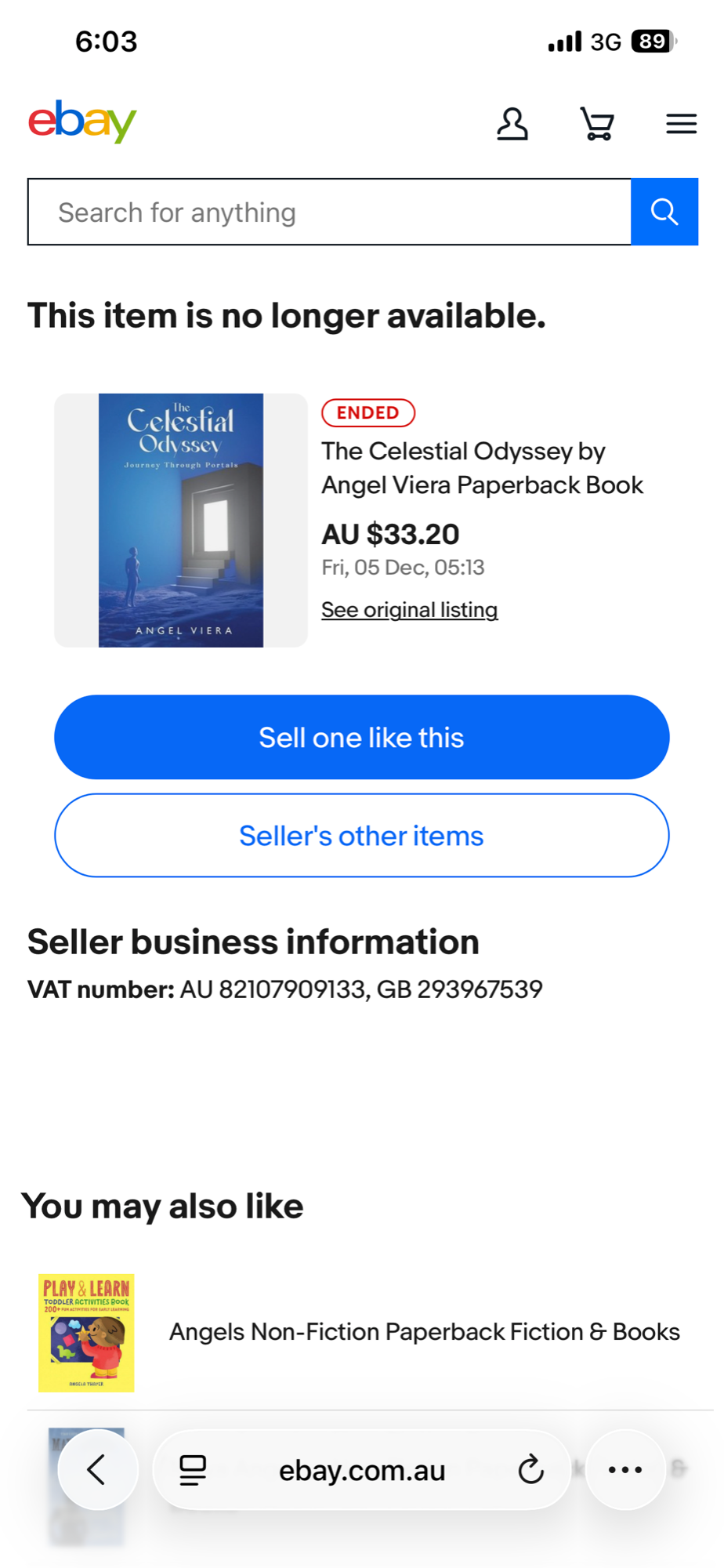724x1568 pixels.
Task: Open the account profile icon
Action: coord(512,124)
